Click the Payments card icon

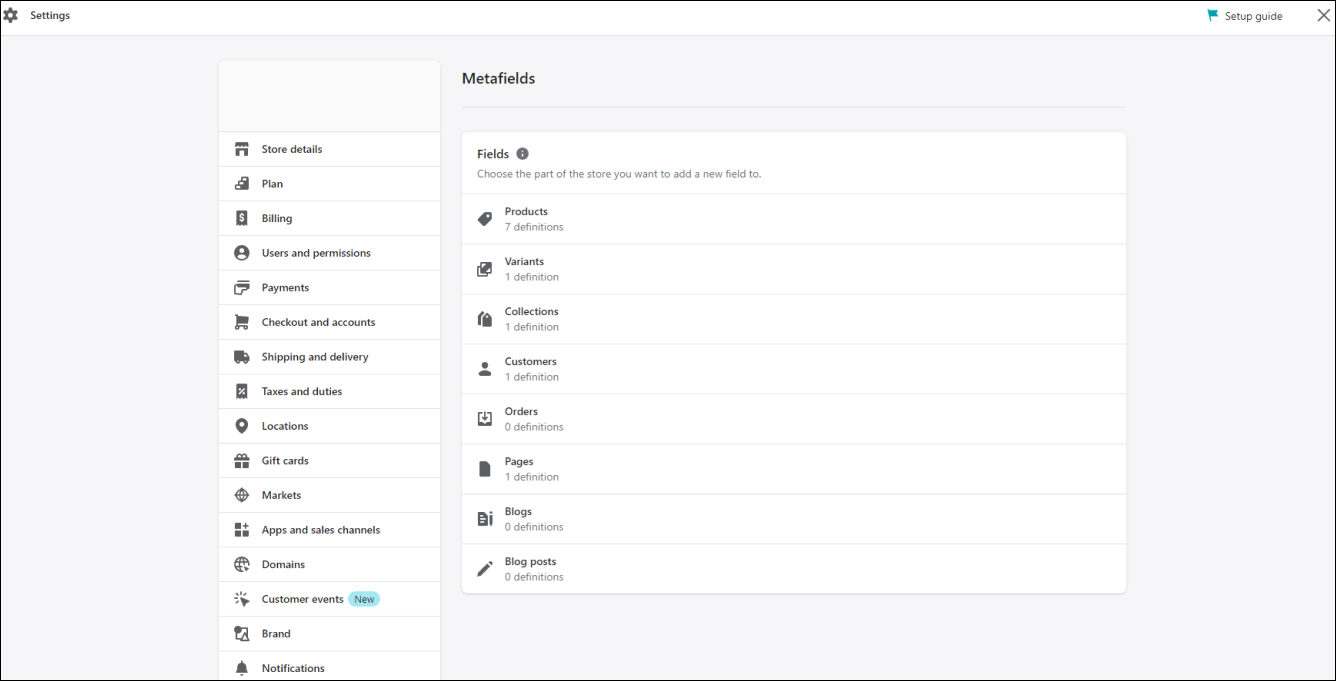tap(242, 288)
